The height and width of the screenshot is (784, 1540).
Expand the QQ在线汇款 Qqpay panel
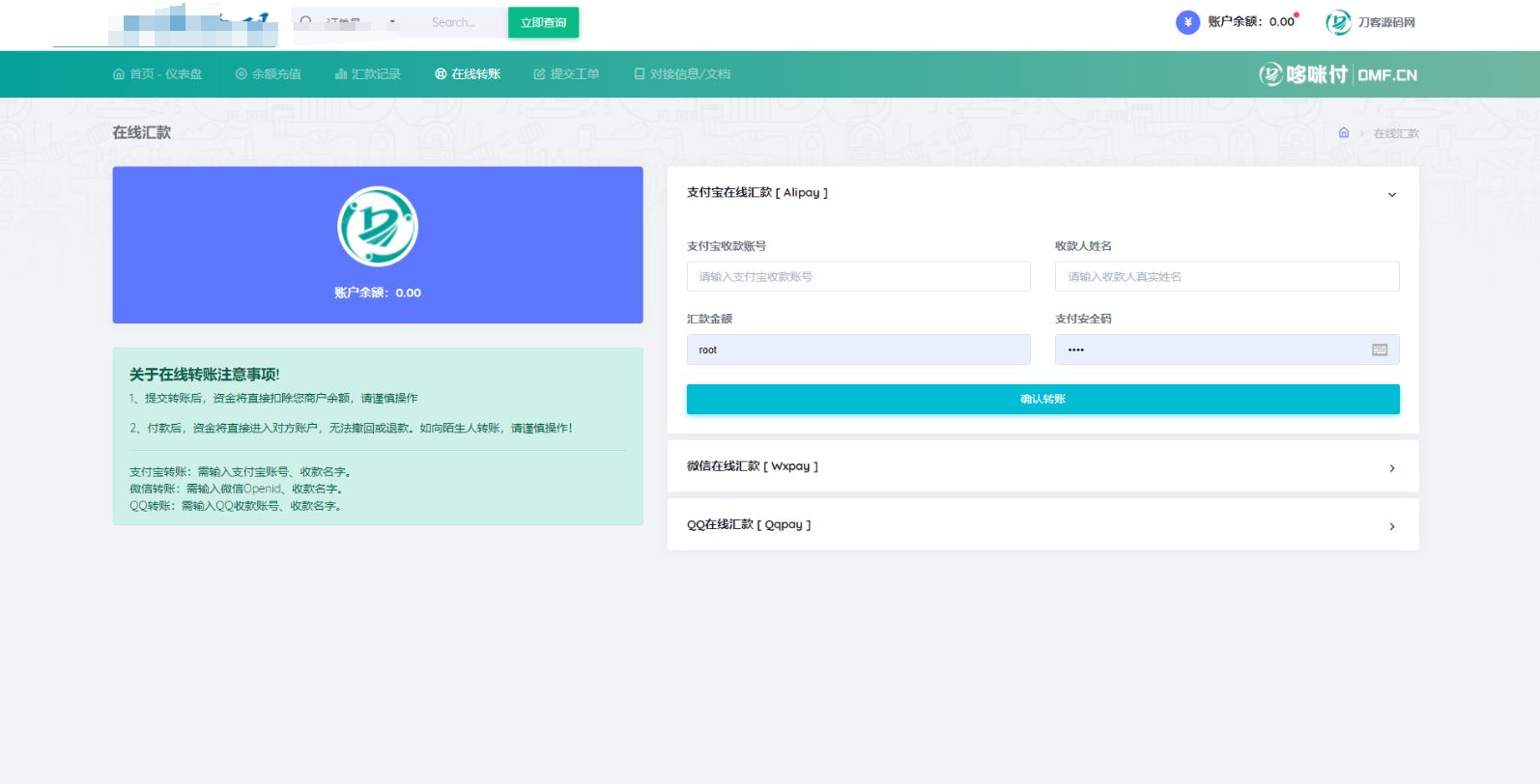tap(1043, 525)
